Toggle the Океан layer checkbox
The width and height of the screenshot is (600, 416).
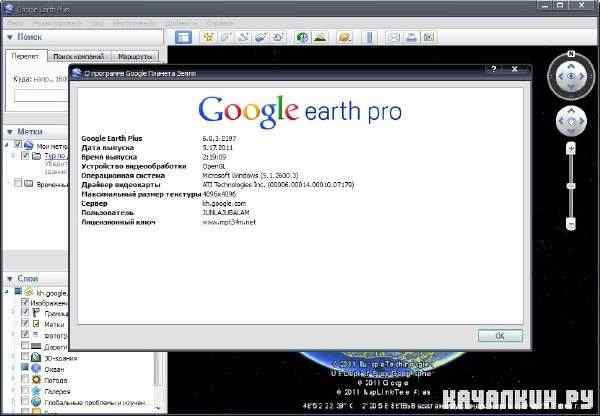[x=25, y=368]
